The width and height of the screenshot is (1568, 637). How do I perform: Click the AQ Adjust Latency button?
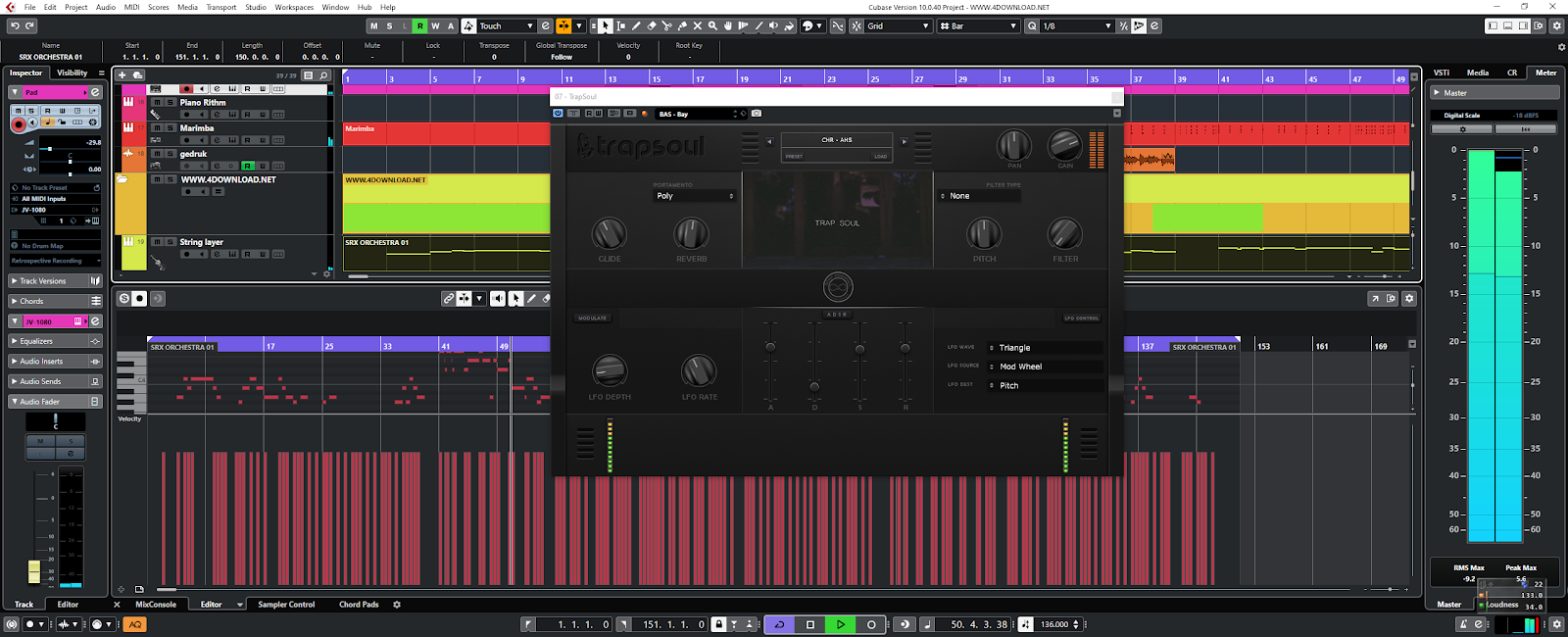click(x=135, y=624)
